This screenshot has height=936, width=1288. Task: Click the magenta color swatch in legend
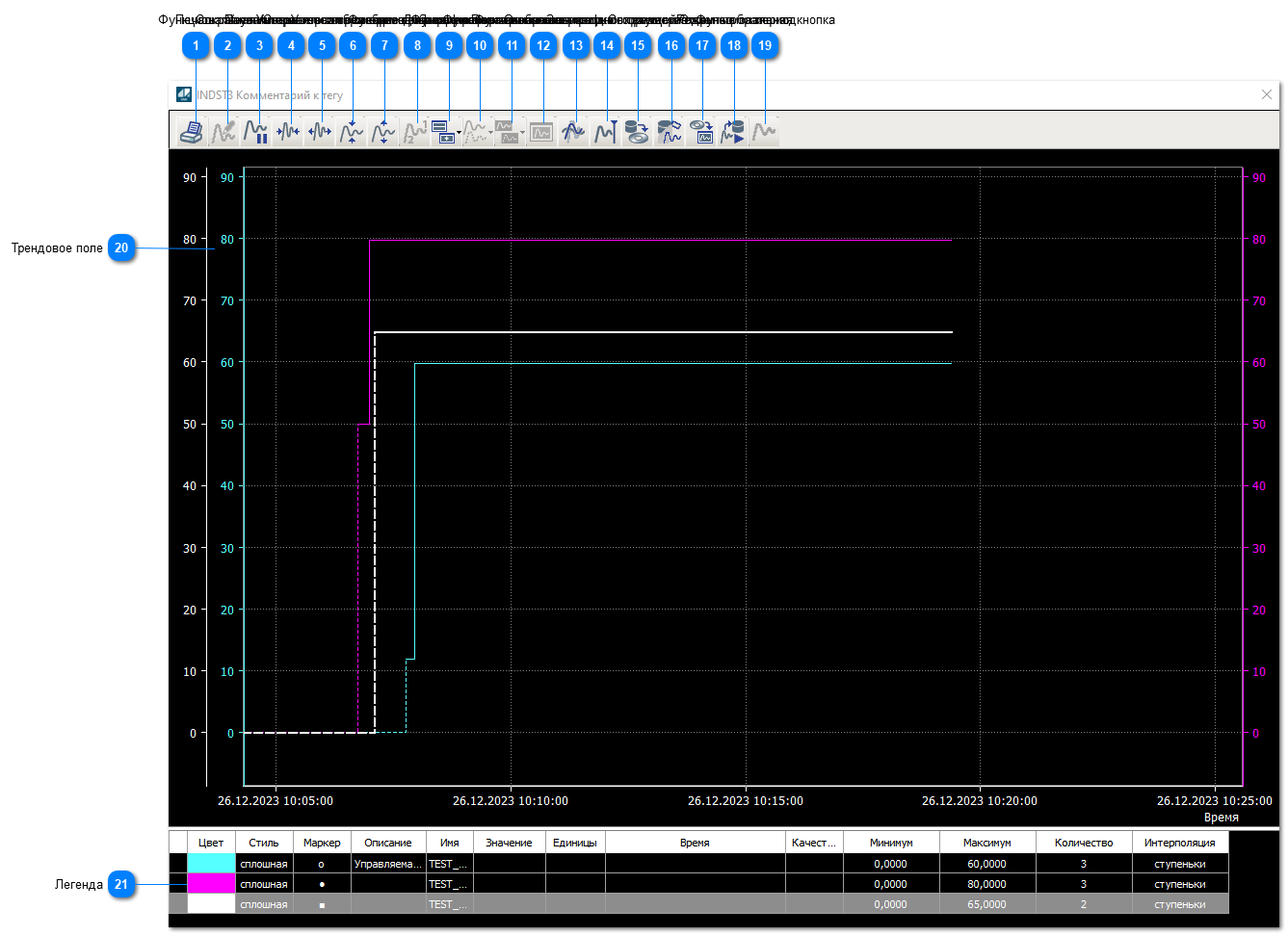point(211,884)
